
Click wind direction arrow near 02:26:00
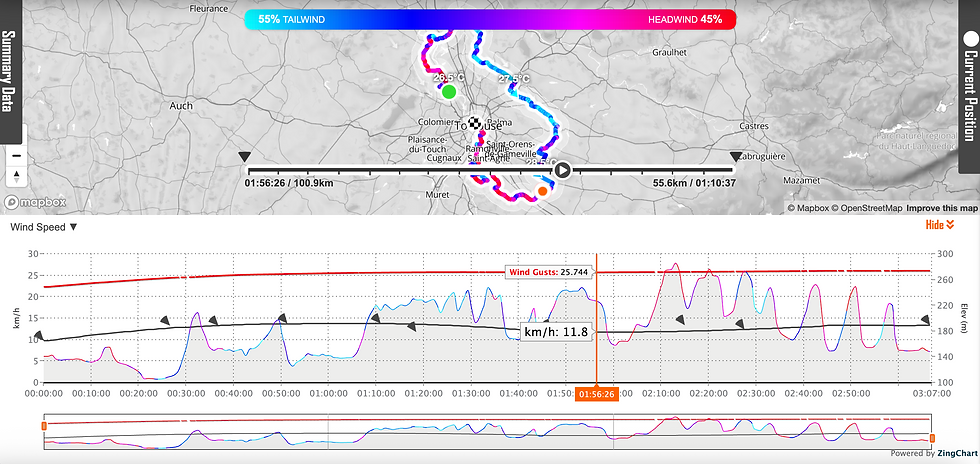pyautogui.click(x=739, y=324)
